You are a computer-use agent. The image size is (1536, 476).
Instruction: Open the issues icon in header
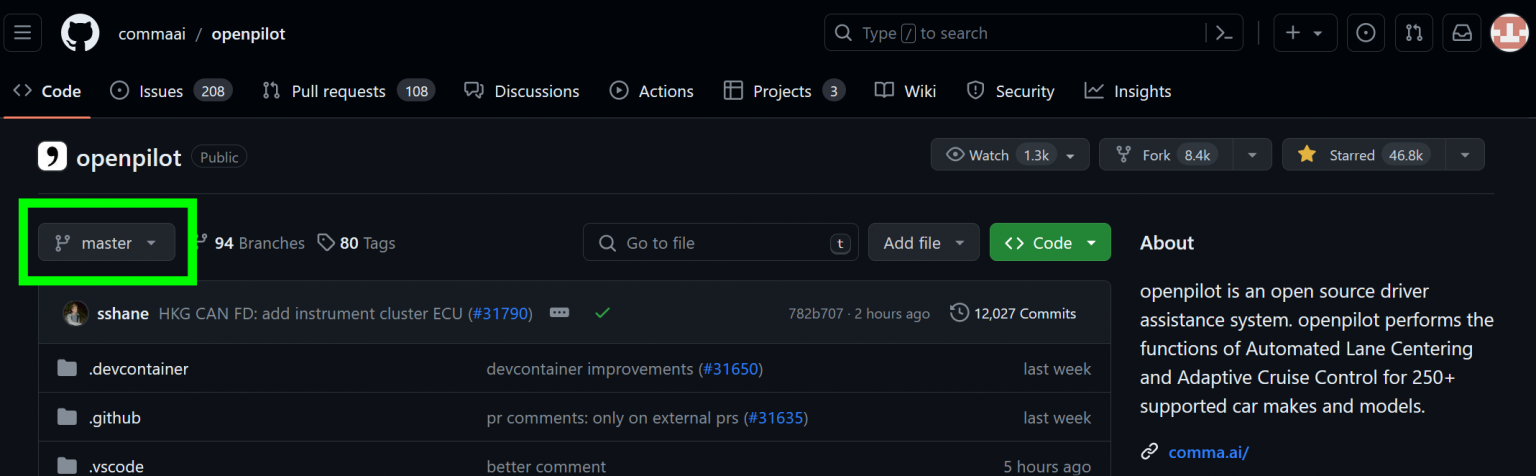[x=1365, y=33]
